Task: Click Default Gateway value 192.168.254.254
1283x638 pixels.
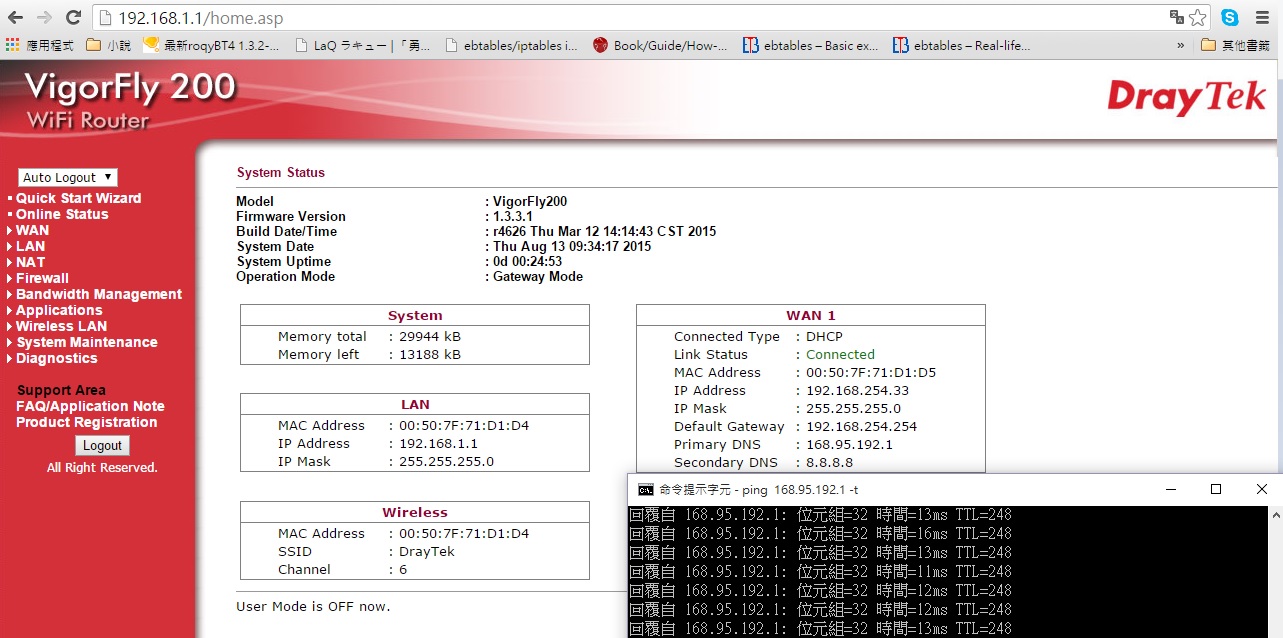Action: [861, 426]
